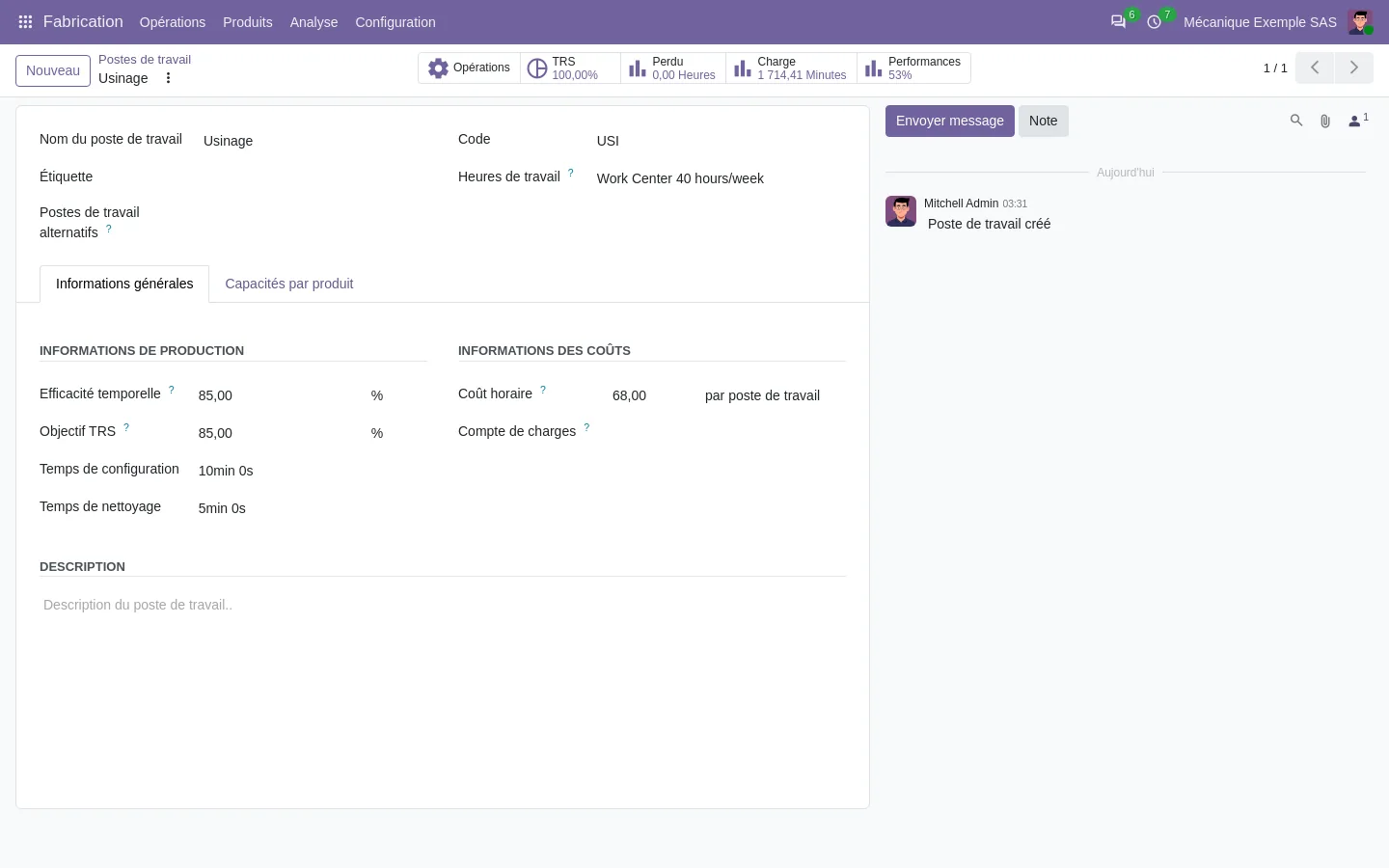The image size is (1389, 868).
Task: Show help tooltip for Objectif TRS
Action: pos(126,427)
